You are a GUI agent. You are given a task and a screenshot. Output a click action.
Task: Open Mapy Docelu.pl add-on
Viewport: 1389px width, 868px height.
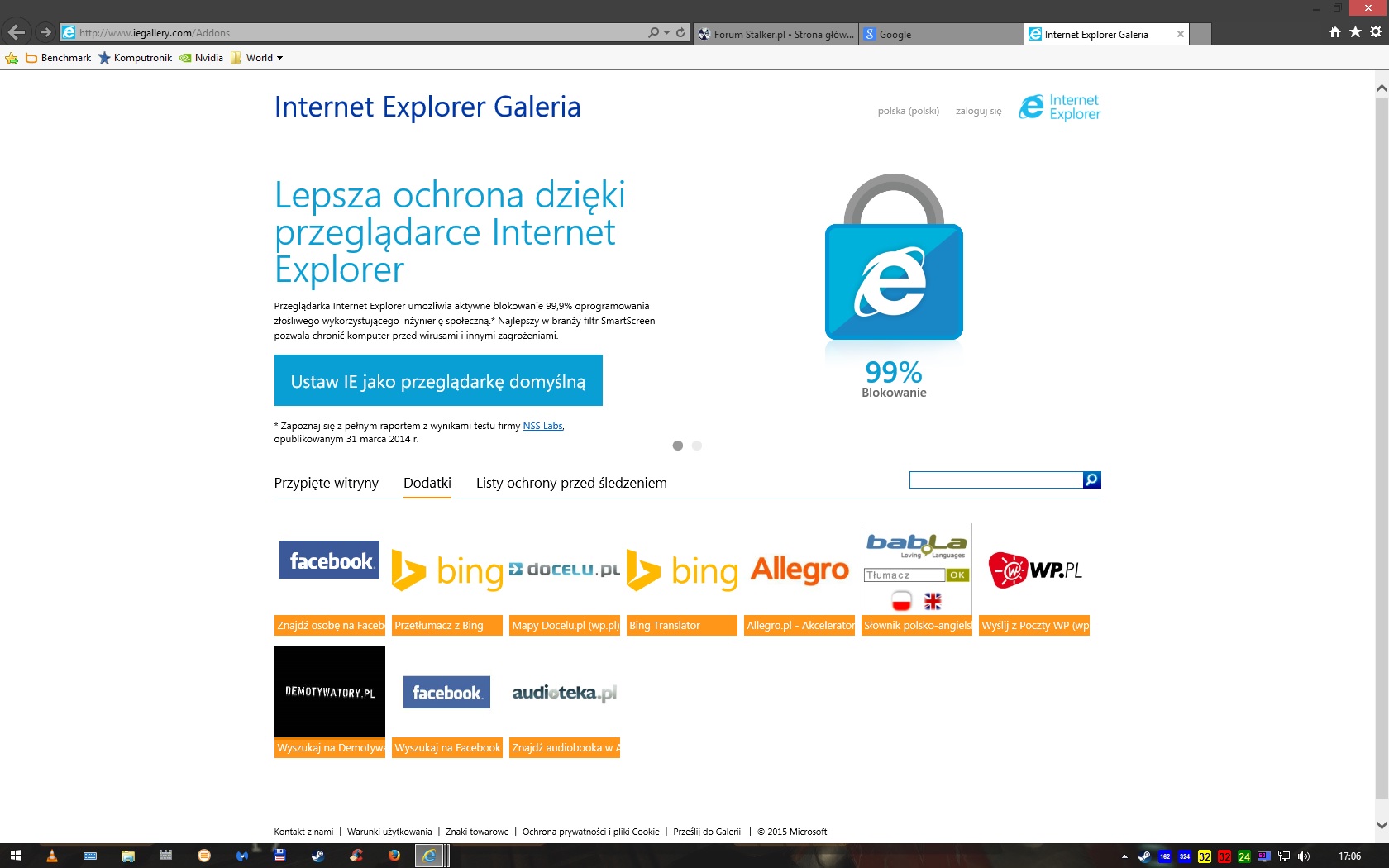(565, 579)
